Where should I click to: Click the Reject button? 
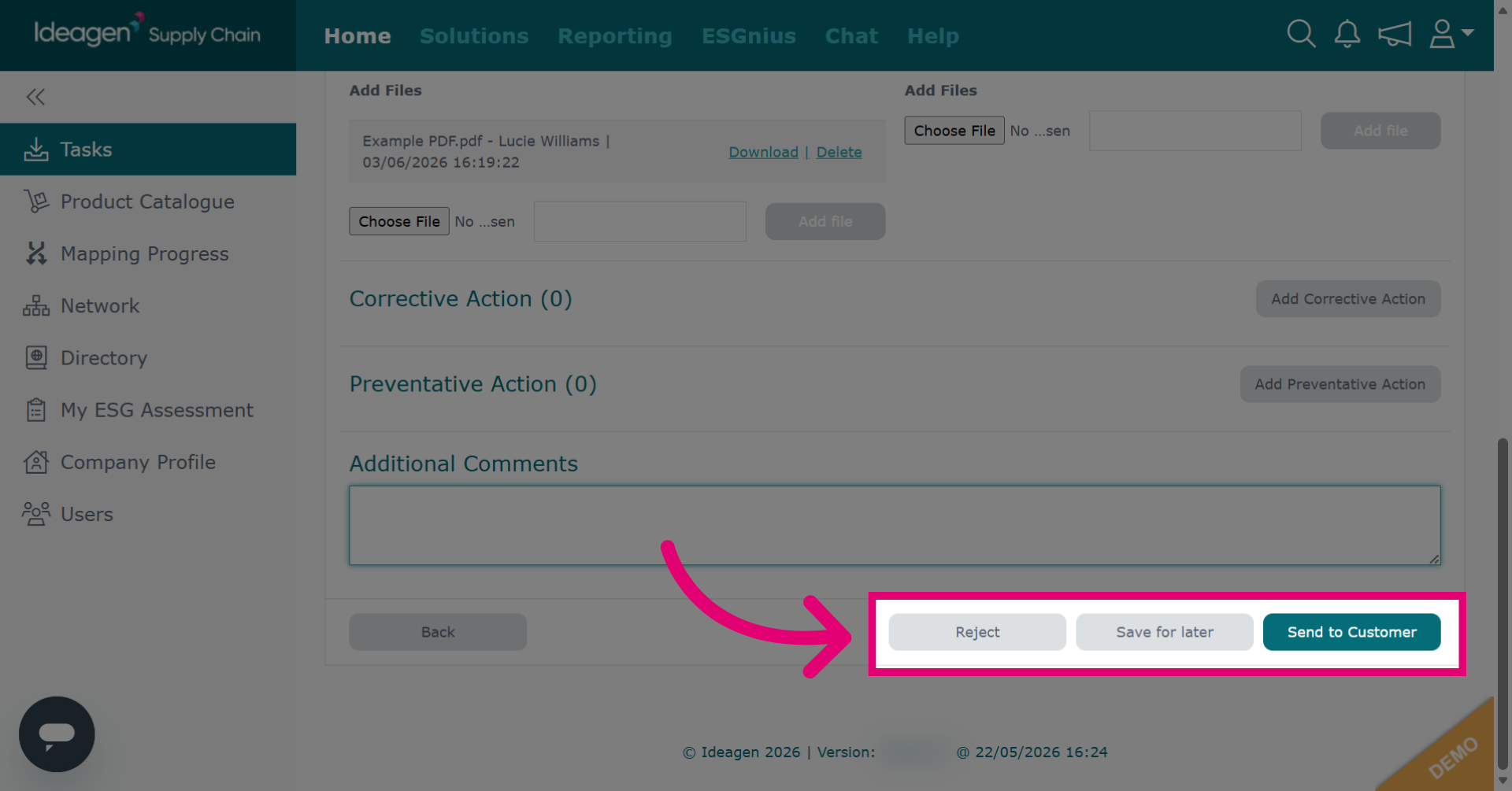click(977, 632)
